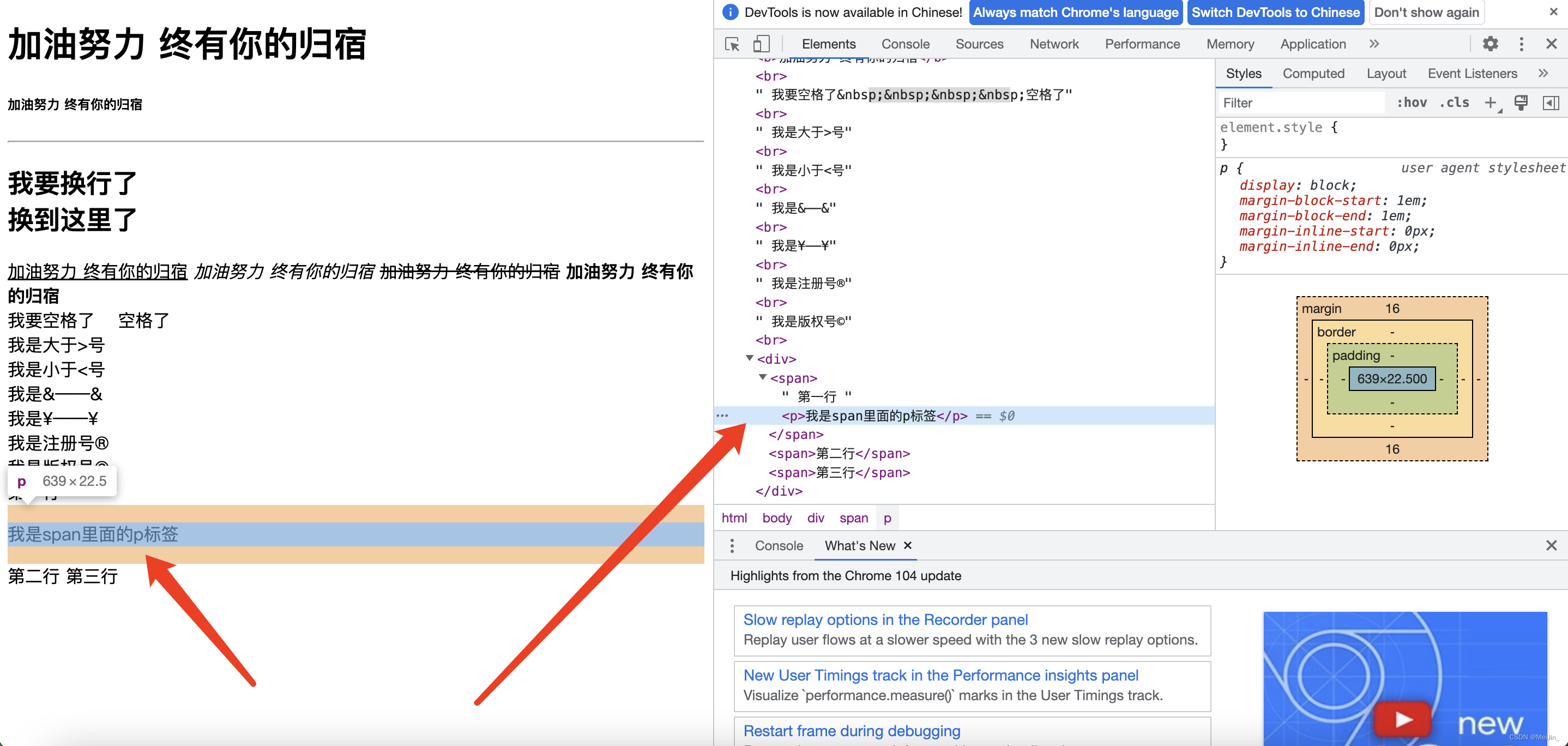Show more DevTools panel tabs
1568x746 pixels.
[x=1374, y=44]
